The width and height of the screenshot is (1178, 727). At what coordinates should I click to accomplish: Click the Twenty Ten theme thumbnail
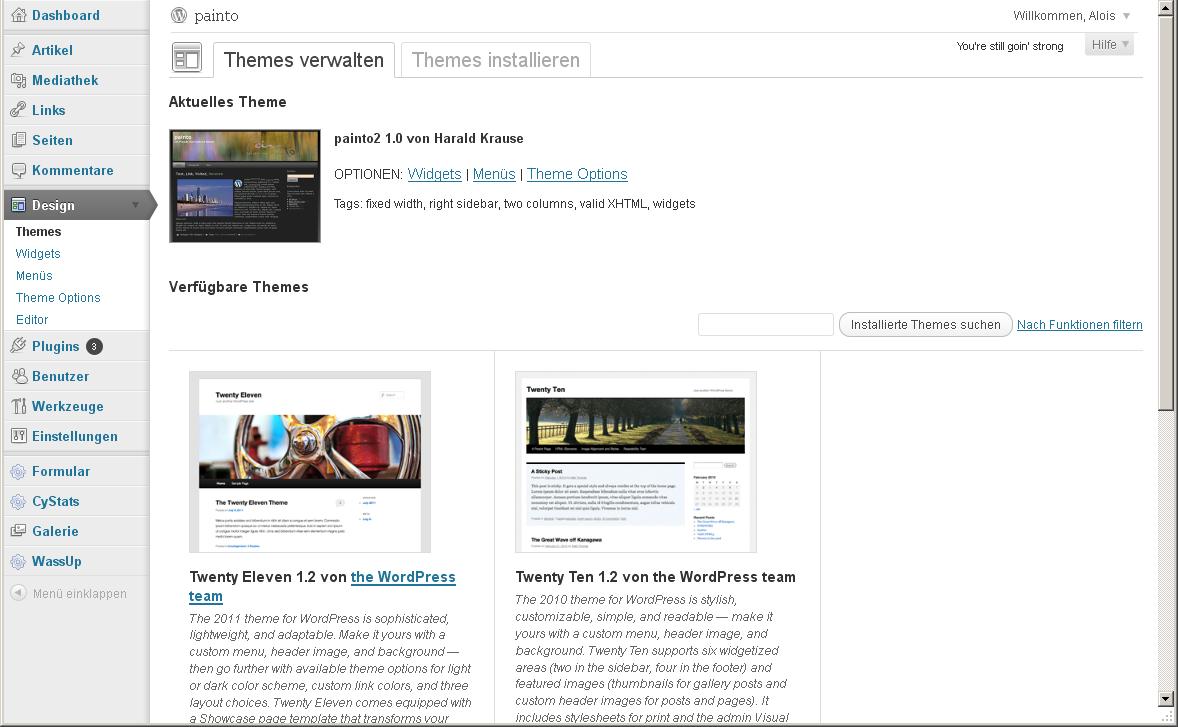point(636,462)
